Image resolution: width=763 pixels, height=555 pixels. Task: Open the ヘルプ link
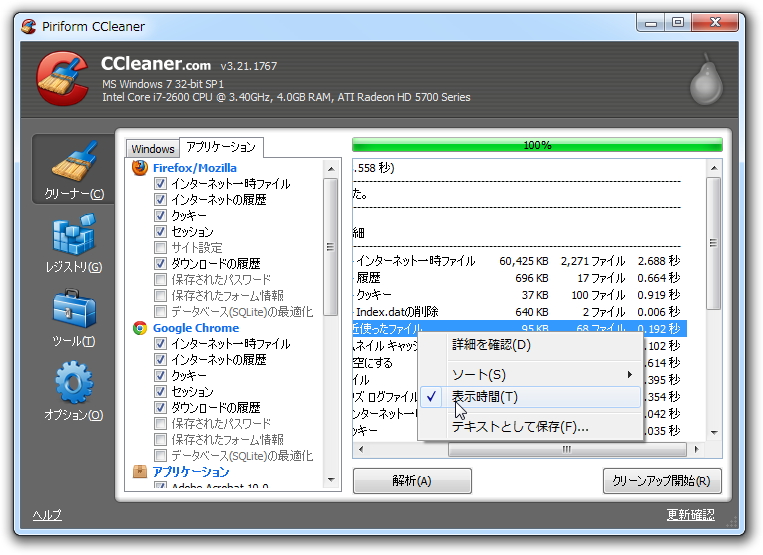point(47,515)
